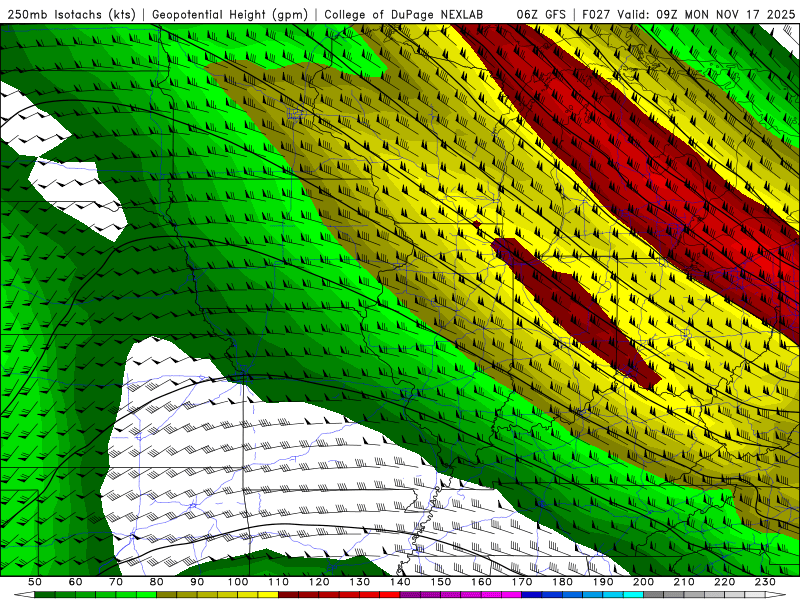The width and height of the screenshot is (800, 600).
Task: Click the "F027 Valid: 09Z MON NOV 17 2025" text
Action: click(x=688, y=14)
